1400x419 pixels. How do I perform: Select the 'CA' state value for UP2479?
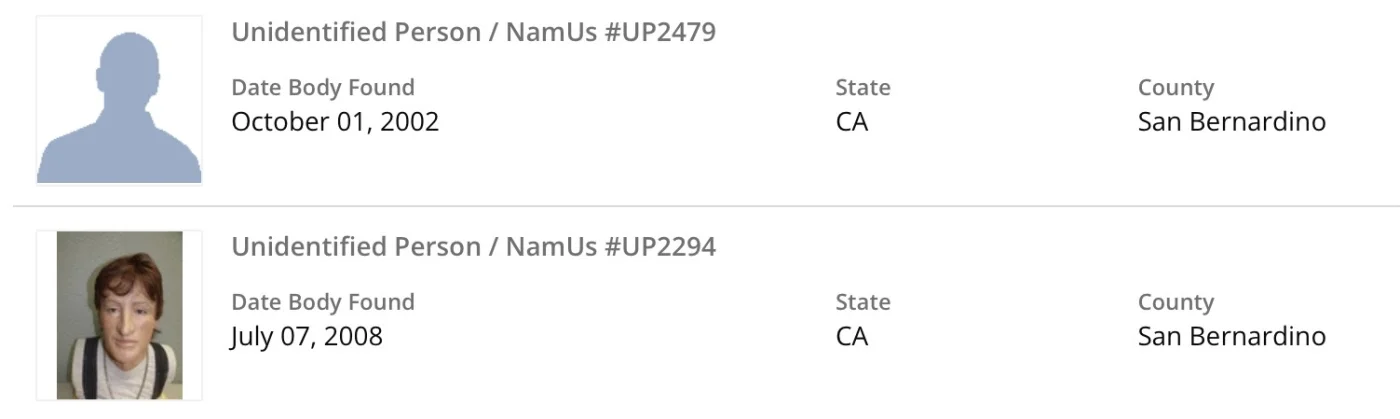pos(852,122)
